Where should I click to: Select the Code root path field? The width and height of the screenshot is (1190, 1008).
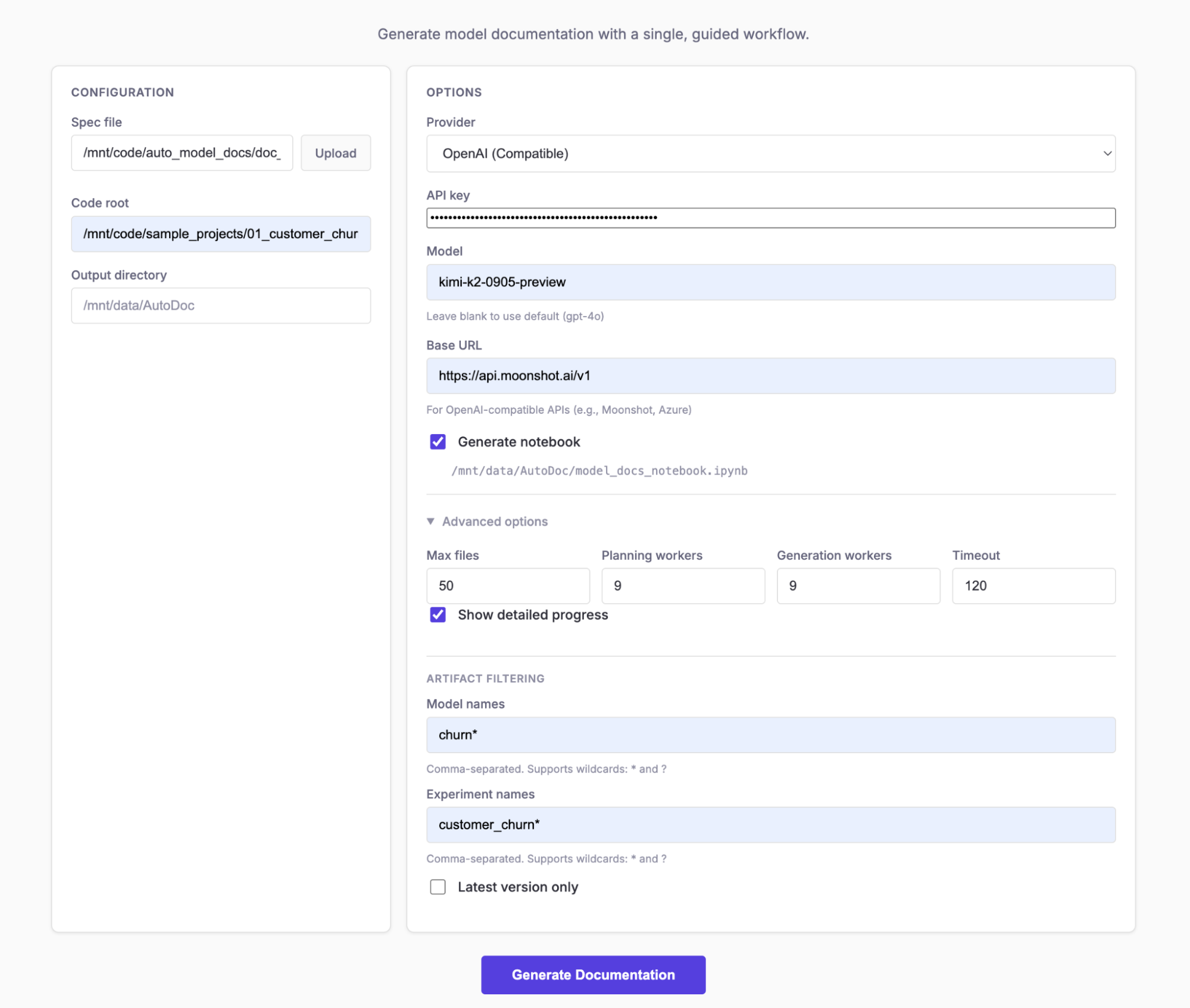click(x=220, y=234)
